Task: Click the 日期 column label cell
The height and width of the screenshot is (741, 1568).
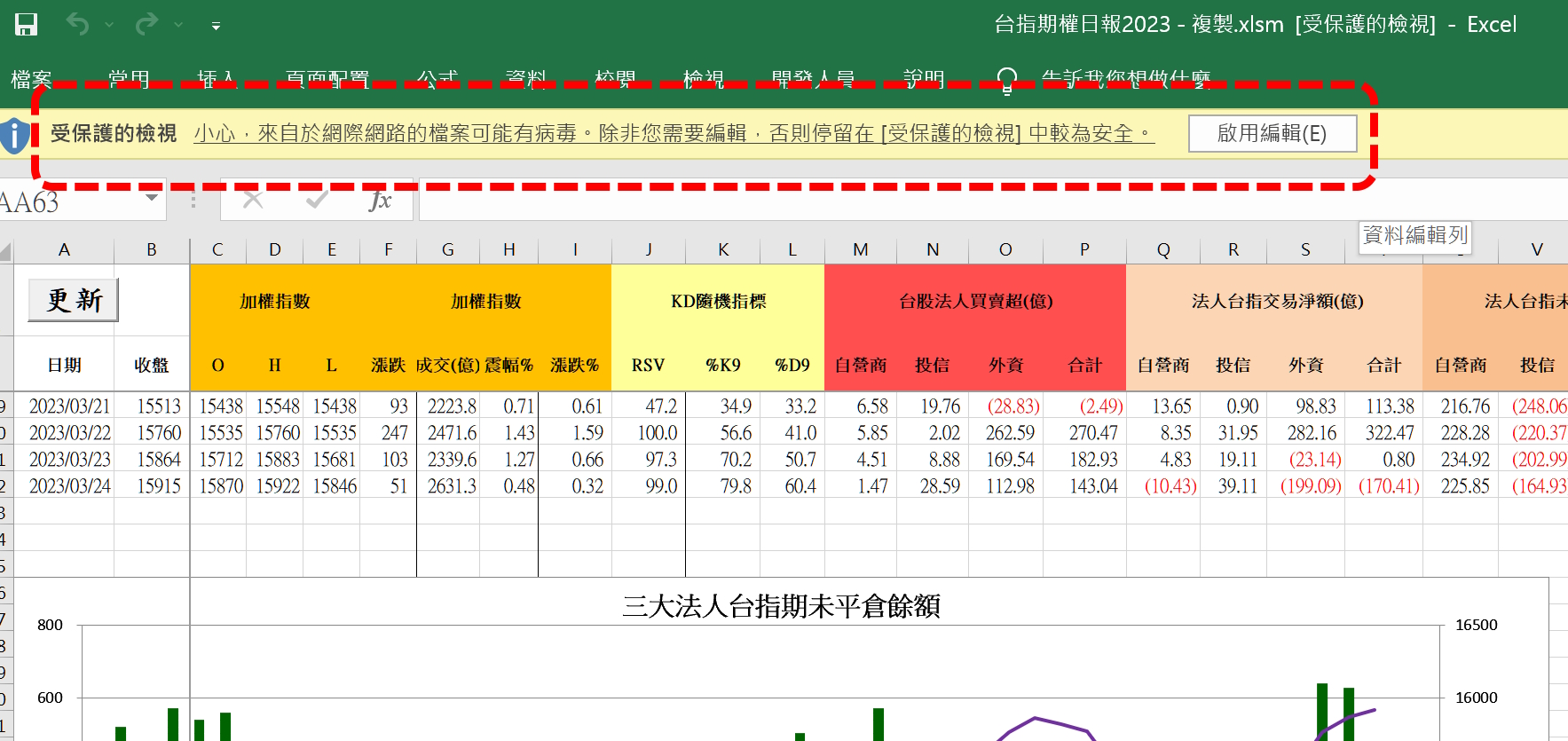Action: pos(64,365)
